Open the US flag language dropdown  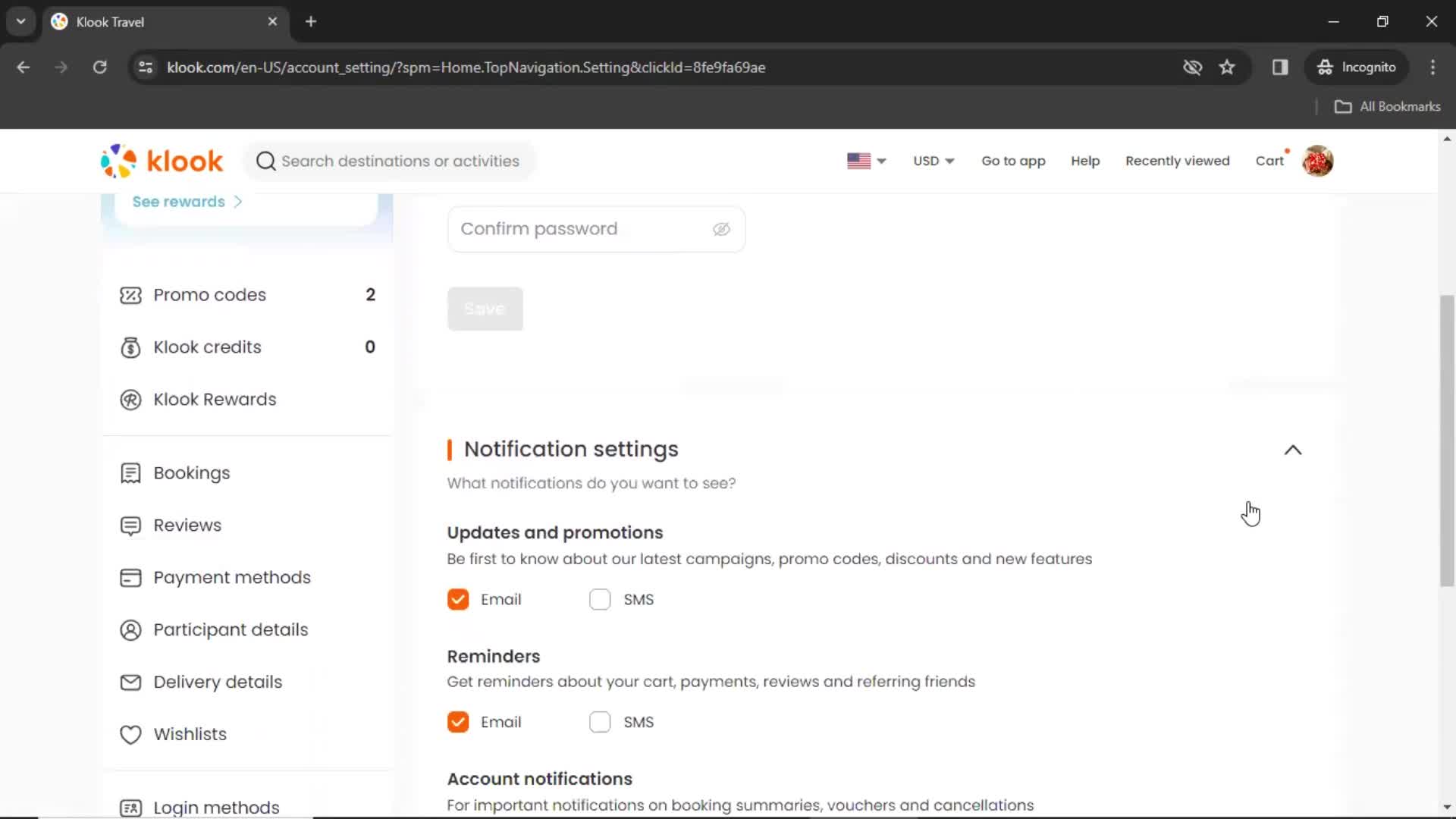[x=865, y=161]
